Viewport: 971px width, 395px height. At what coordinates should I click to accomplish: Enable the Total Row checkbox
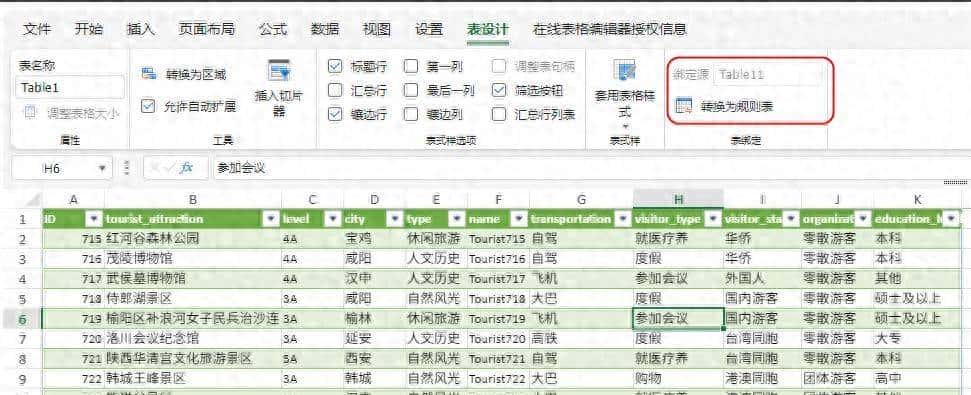[334, 90]
